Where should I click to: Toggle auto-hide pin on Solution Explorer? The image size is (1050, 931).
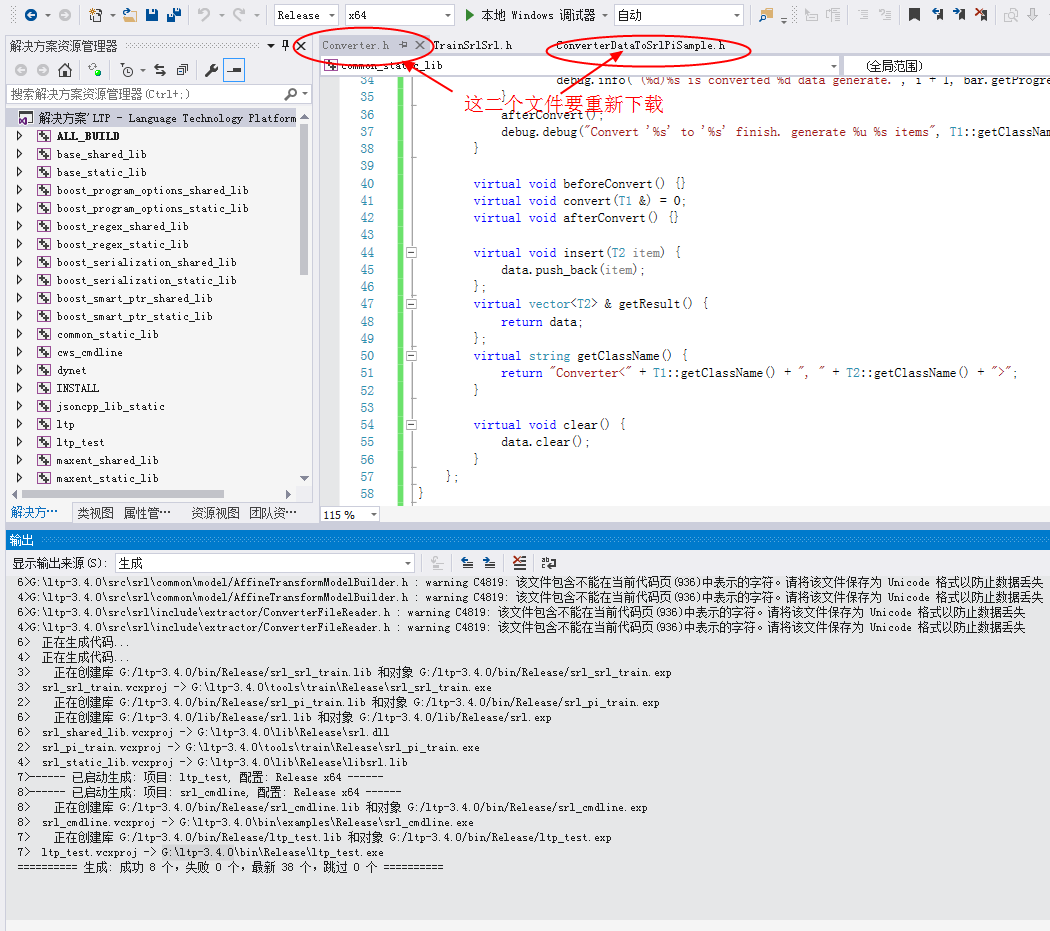pos(285,44)
